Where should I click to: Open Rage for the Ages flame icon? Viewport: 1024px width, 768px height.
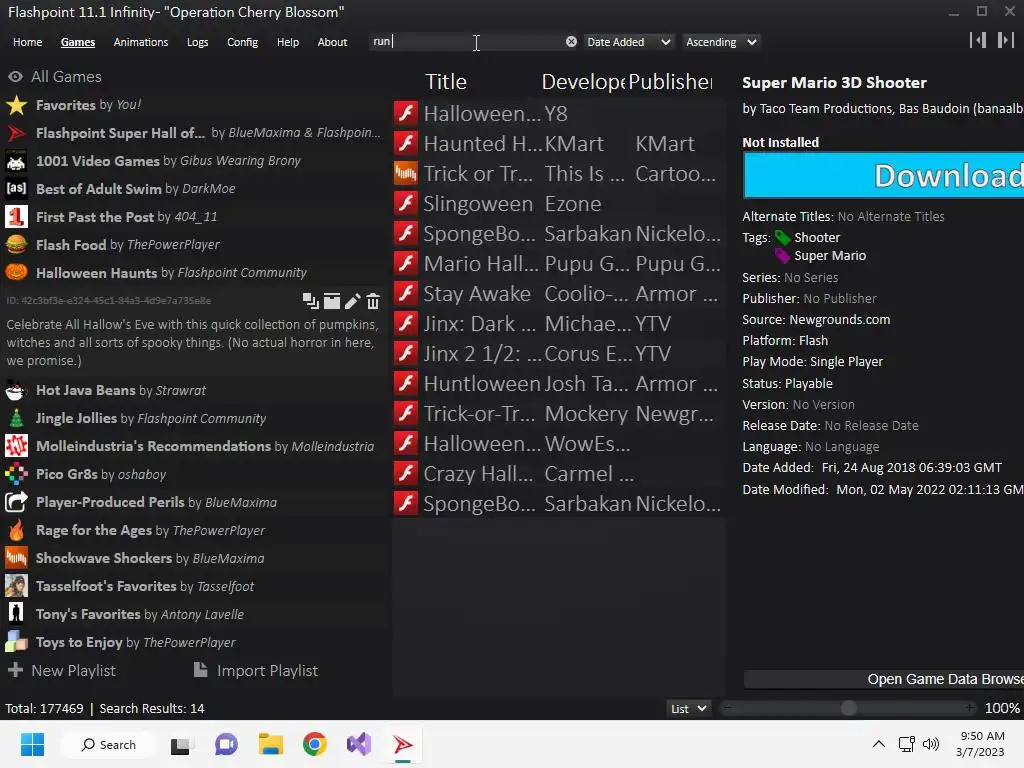tap(16, 530)
